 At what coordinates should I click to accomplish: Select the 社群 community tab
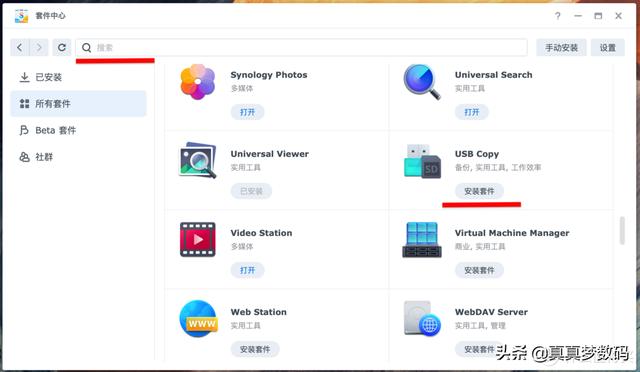(x=78, y=157)
